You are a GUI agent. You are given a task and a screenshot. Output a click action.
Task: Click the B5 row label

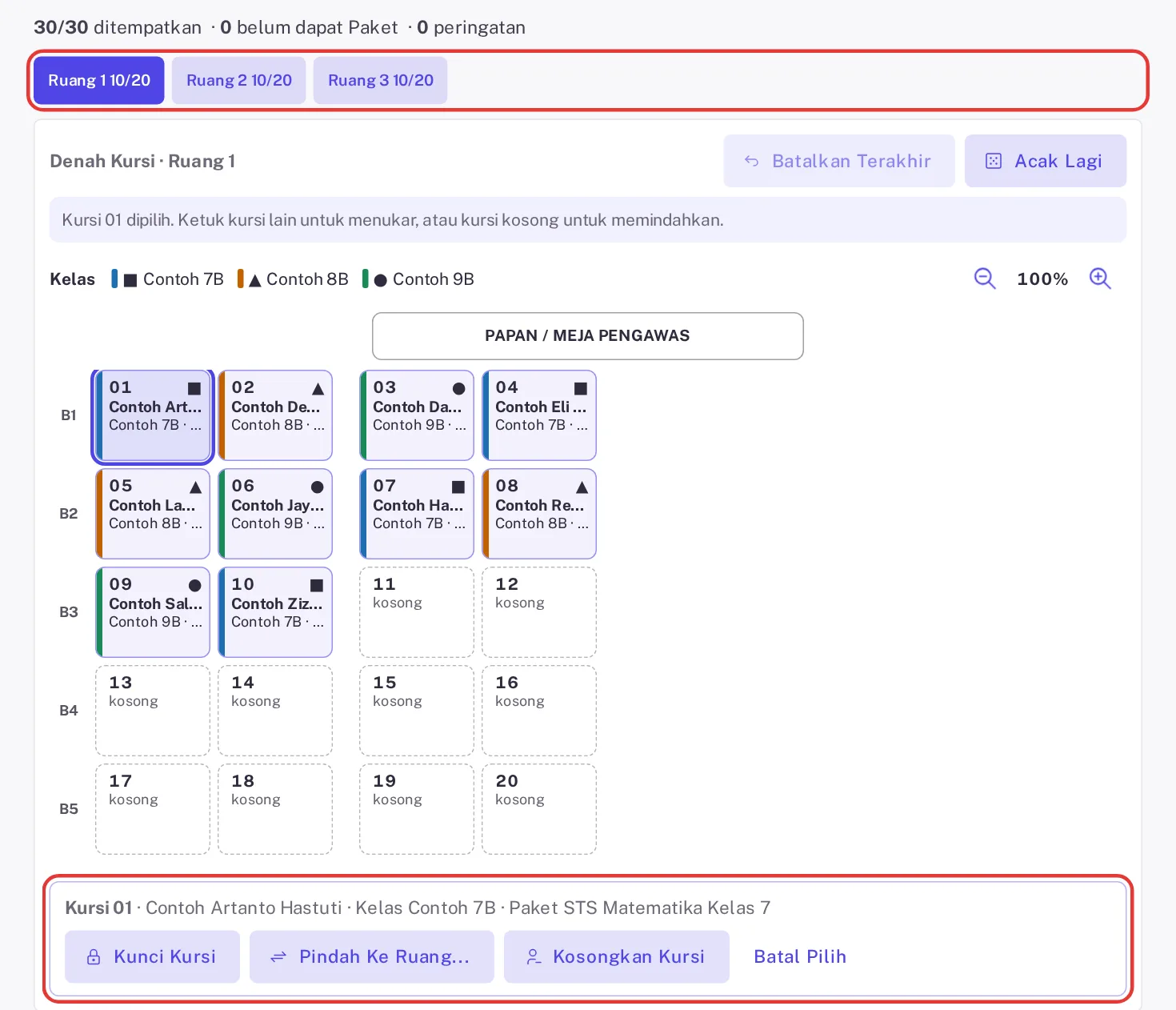coord(69,809)
